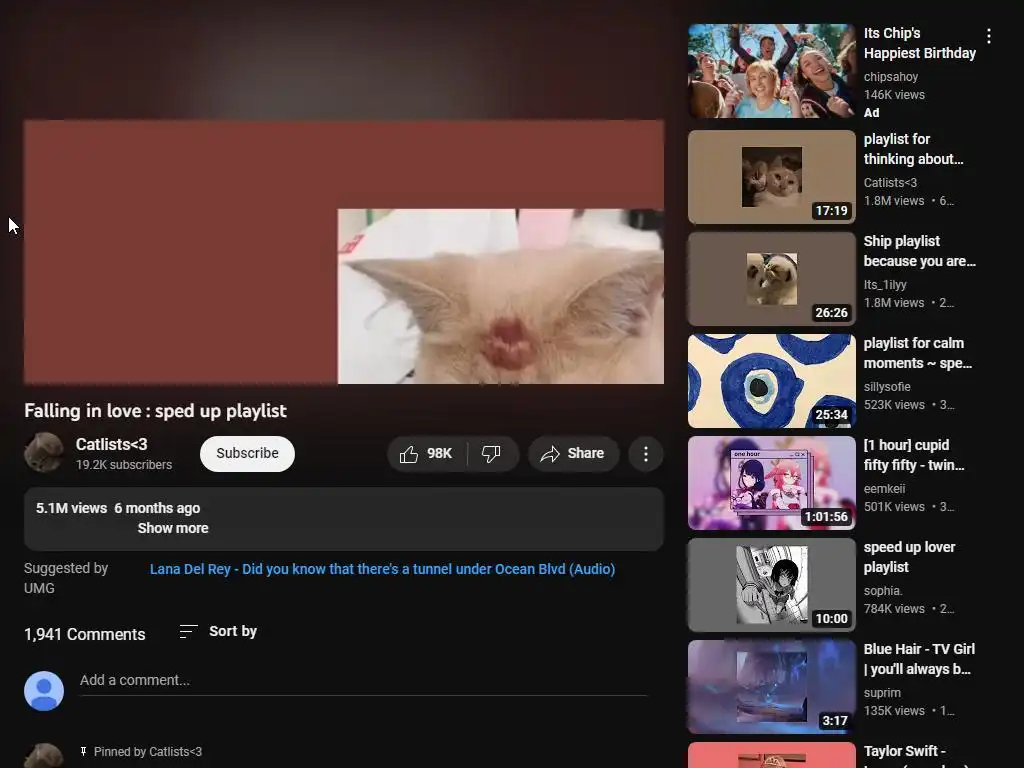Screen dimensions: 1024x768
Task: Open 17:19 playlist for thinking about thumbnail
Action: click(x=771, y=176)
